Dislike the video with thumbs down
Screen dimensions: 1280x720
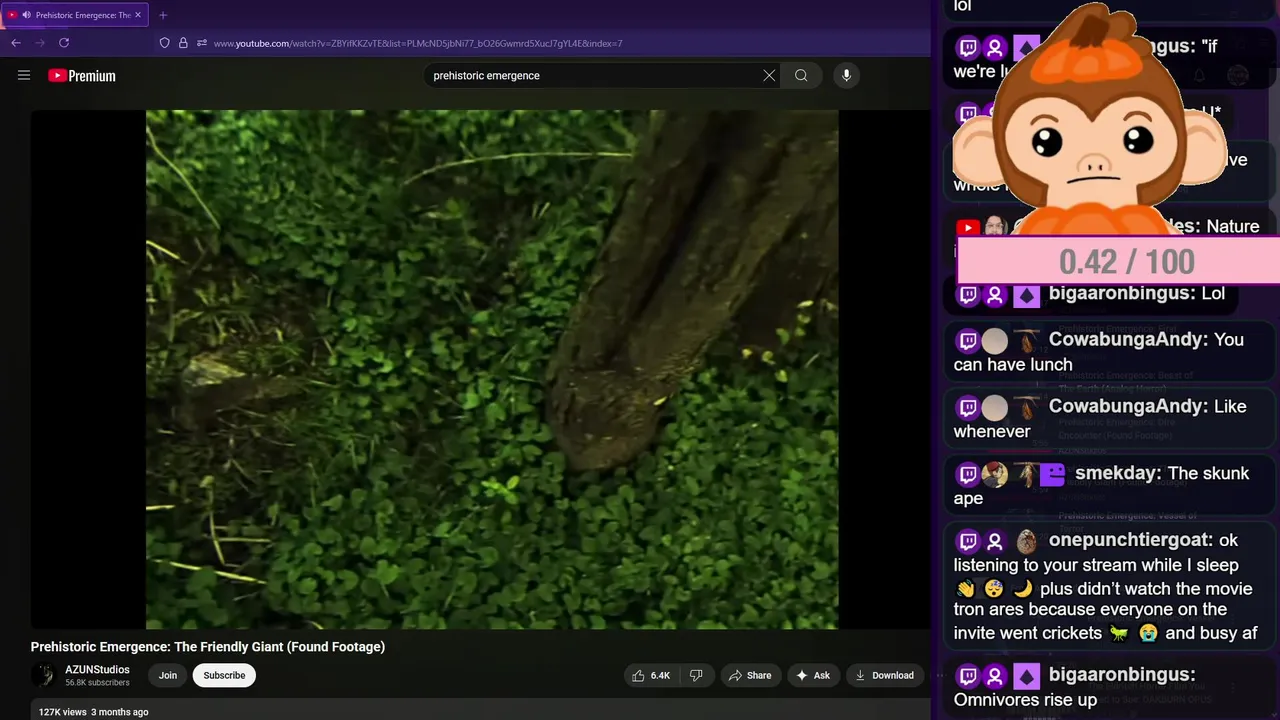pos(696,675)
